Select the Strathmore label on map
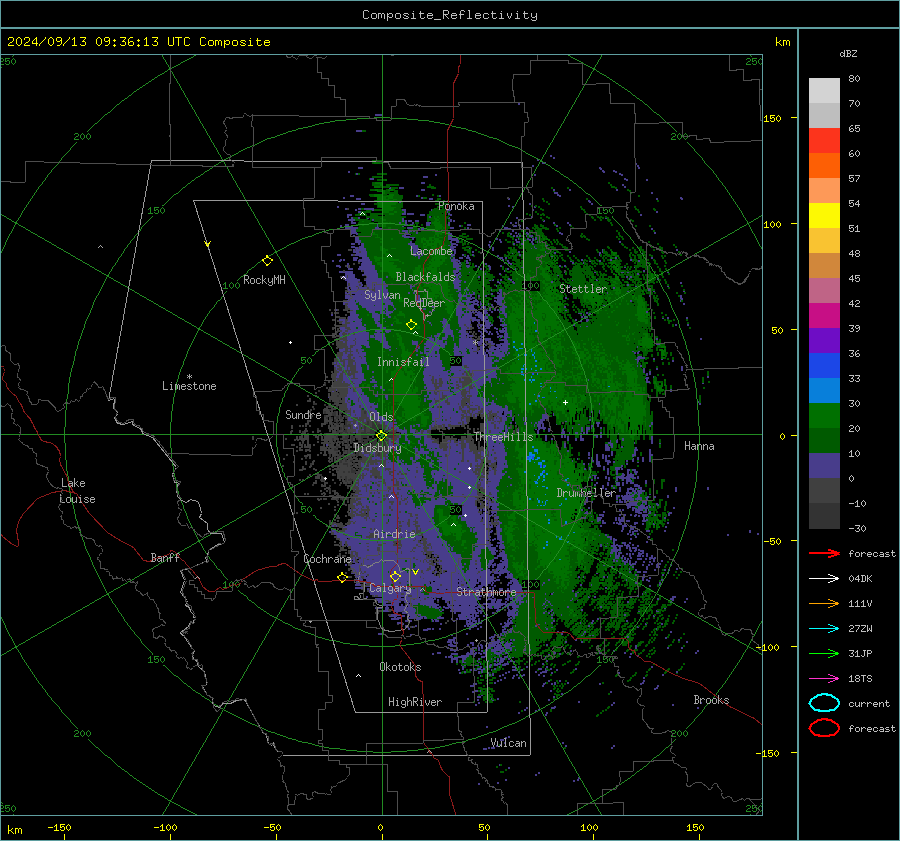The width and height of the screenshot is (900, 841). pos(486,592)
